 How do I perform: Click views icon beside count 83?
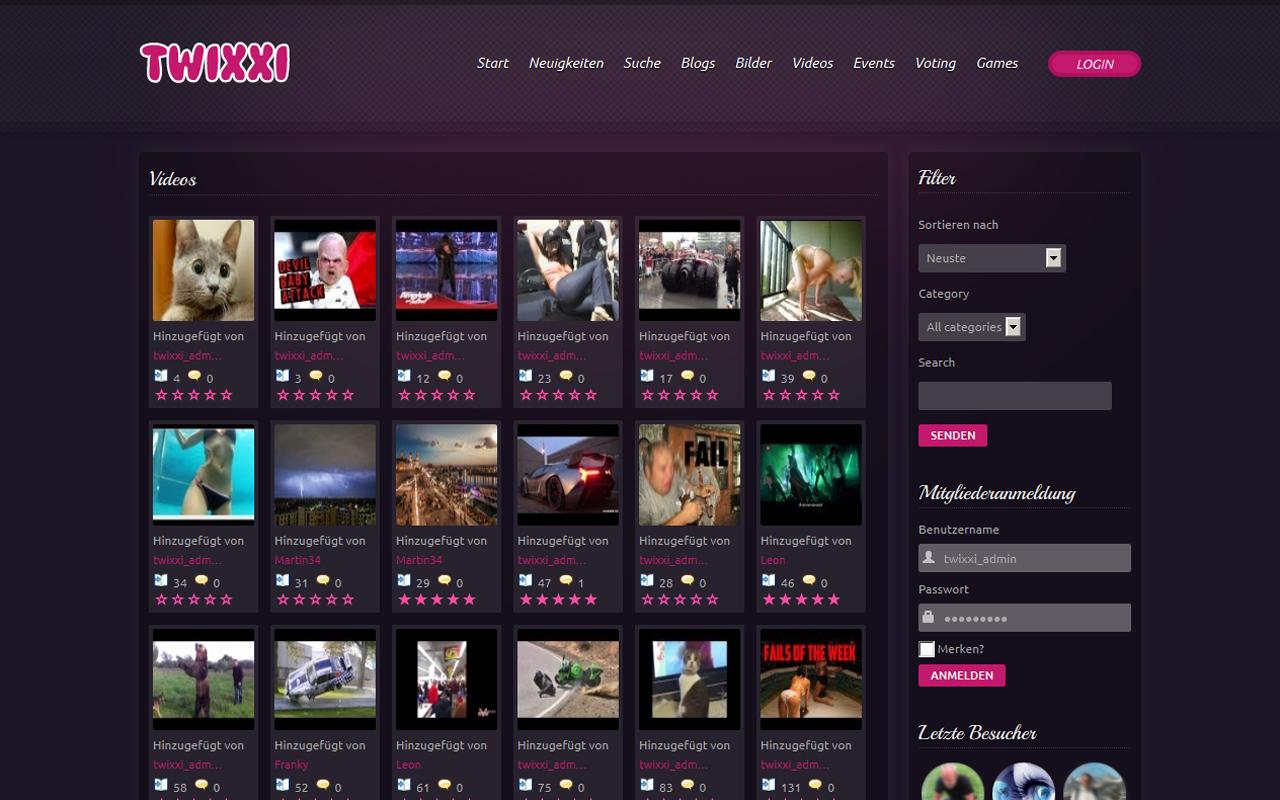tap(646, 785)
